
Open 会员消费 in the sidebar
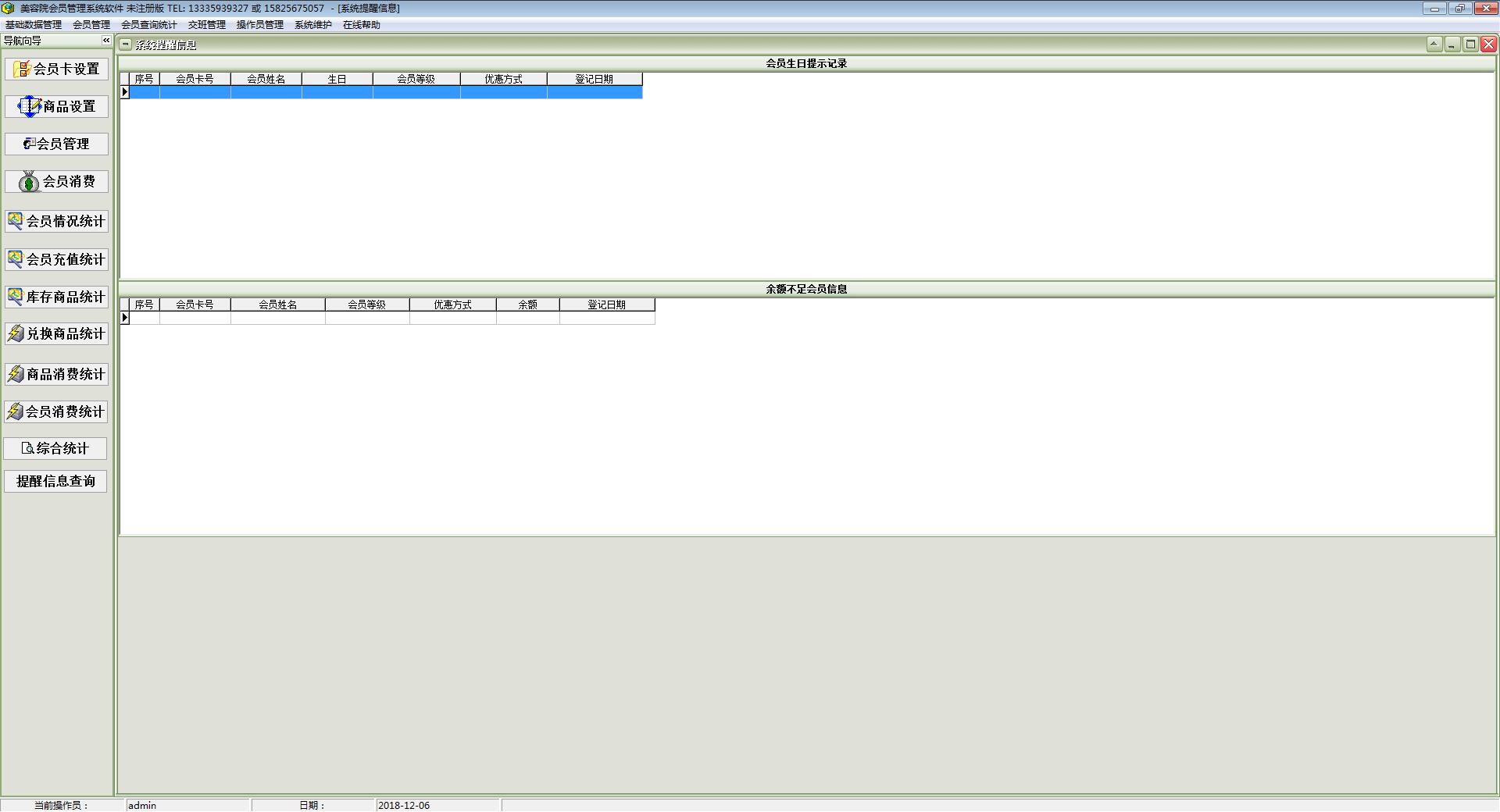pos(56,181)
